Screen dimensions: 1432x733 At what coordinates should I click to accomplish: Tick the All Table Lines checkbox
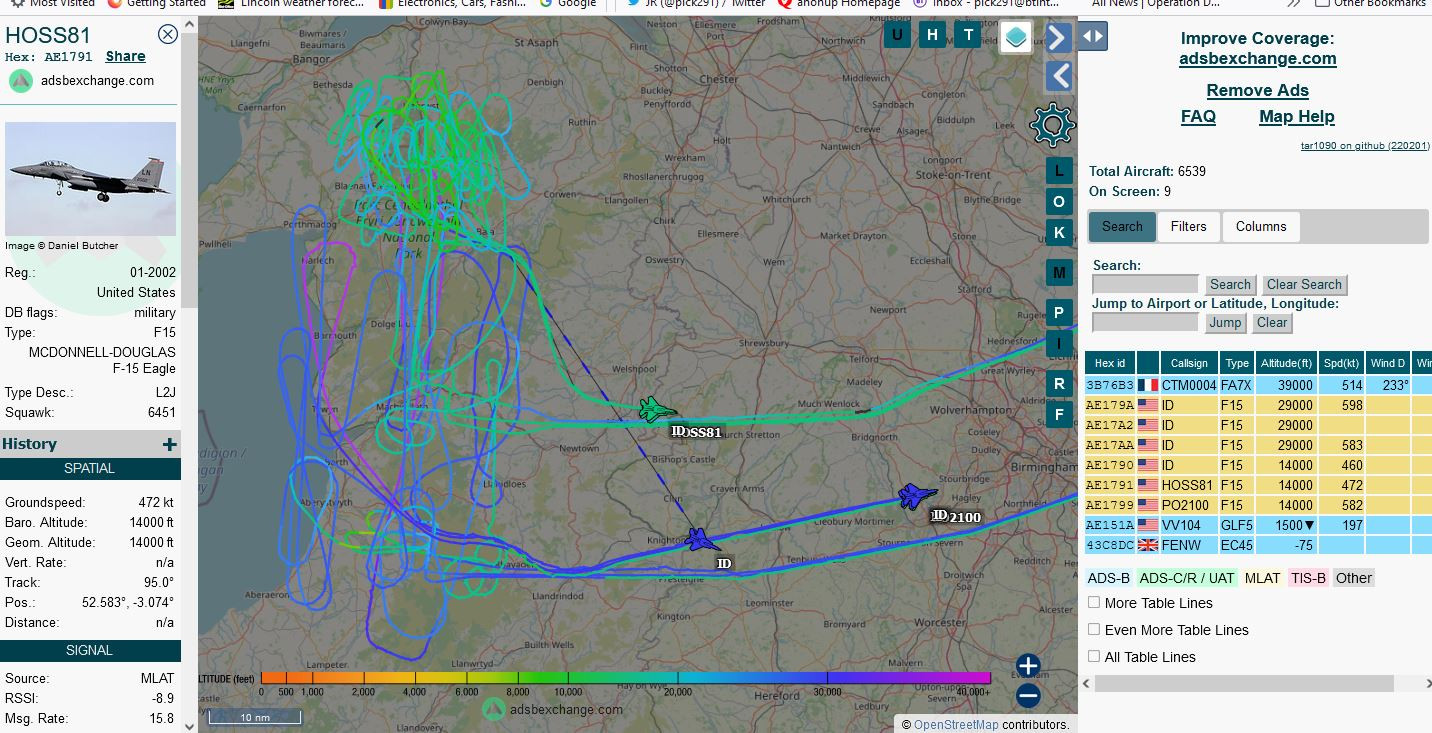(x=1094, y=657)
